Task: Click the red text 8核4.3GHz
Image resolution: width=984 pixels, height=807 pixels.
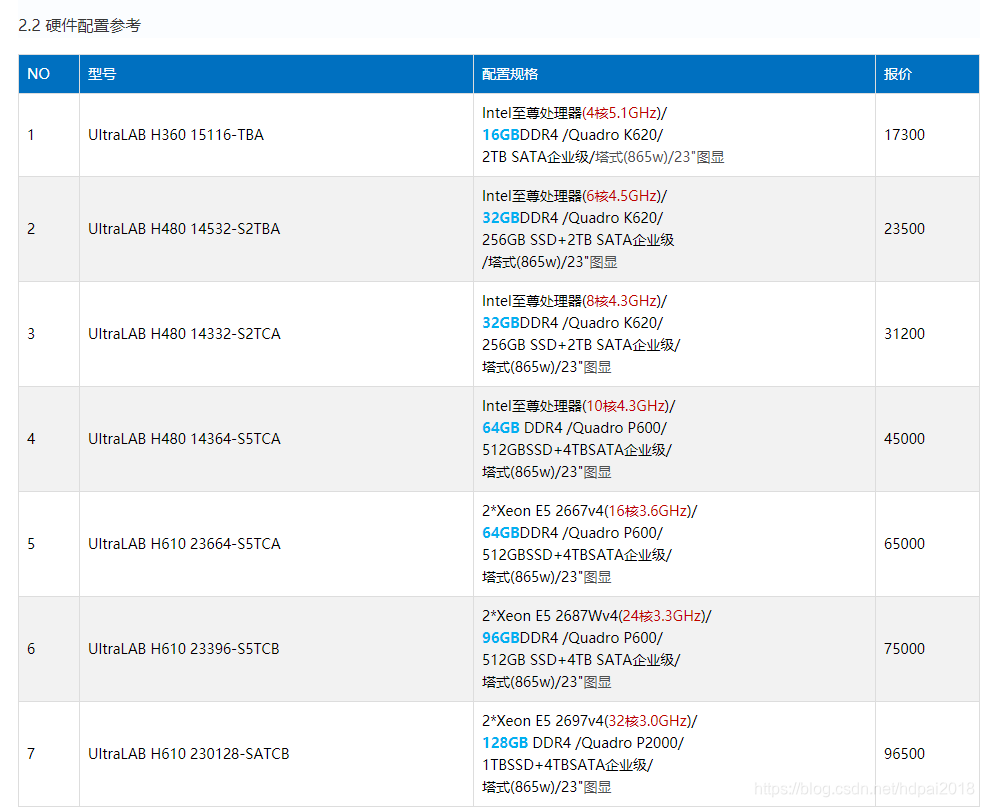Action: click(x=622, y=301)
